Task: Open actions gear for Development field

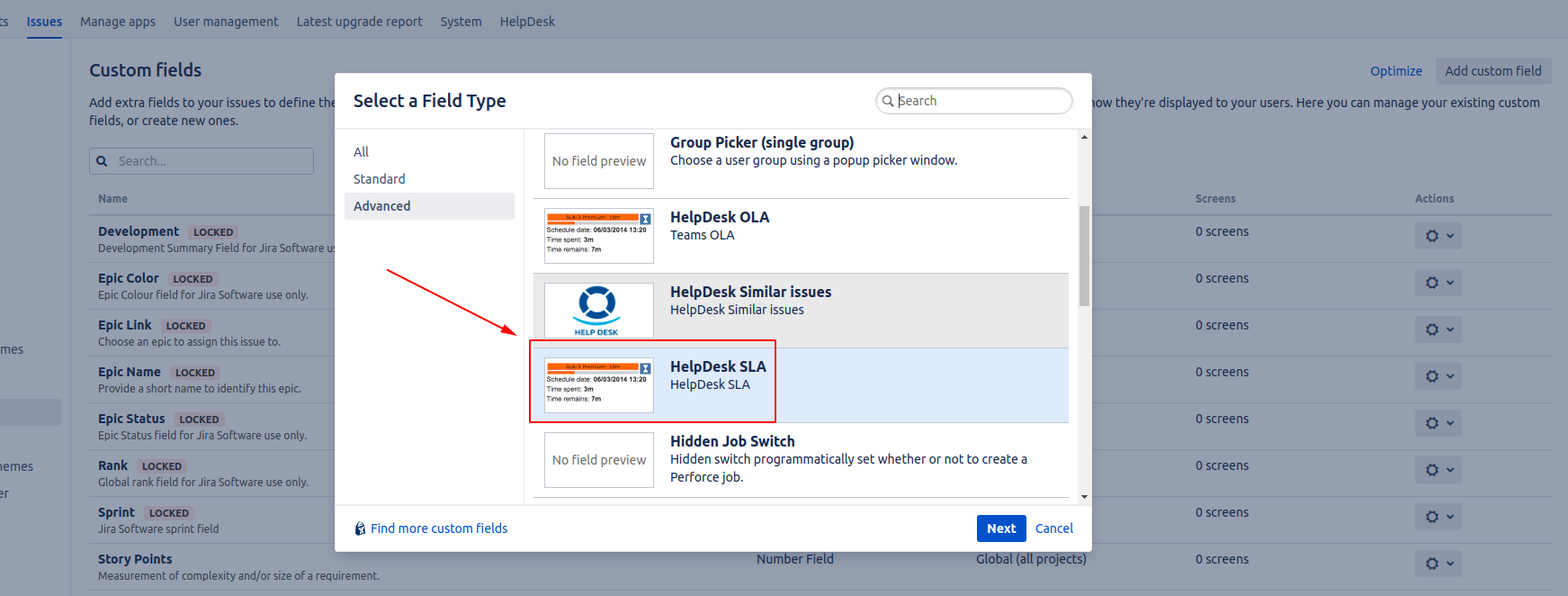Action: [x=1438, y=236]
